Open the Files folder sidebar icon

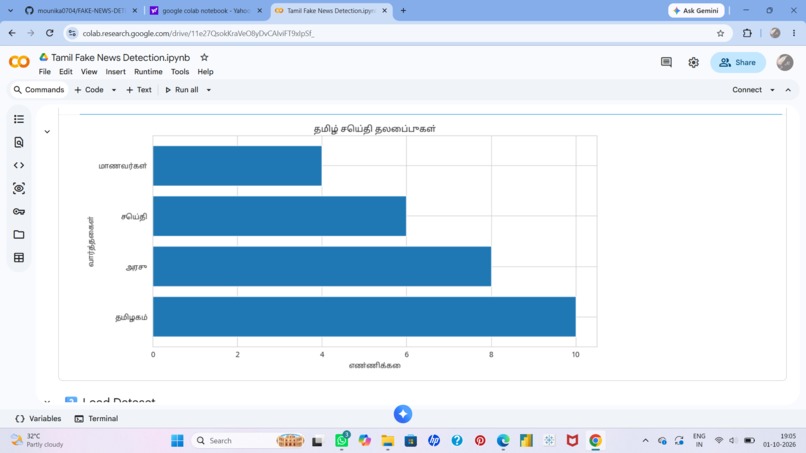19,234
